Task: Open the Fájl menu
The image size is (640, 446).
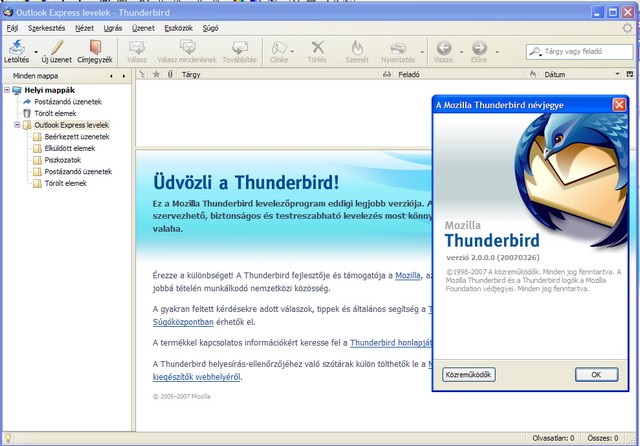Action: point(12,28)
